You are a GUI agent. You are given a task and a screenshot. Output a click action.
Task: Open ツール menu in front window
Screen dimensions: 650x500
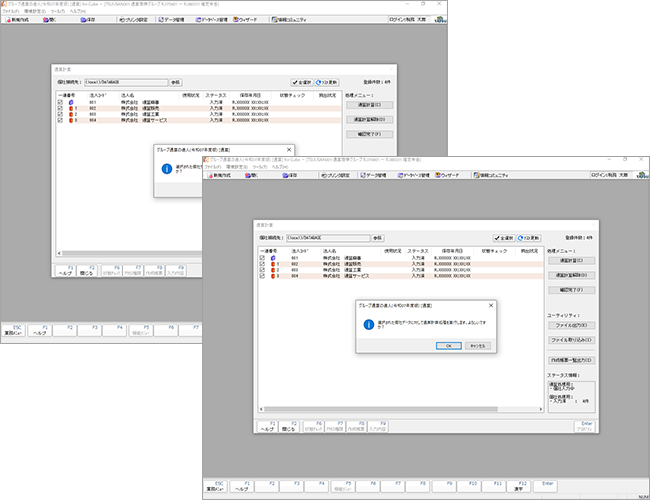pyautogui.click(x=259, y=167)
